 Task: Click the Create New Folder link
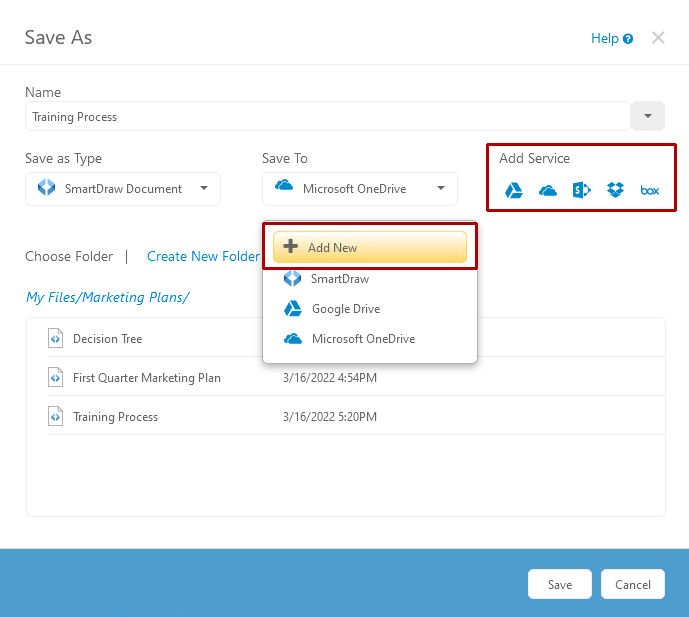pyautogui.click(x=203, y=256)
